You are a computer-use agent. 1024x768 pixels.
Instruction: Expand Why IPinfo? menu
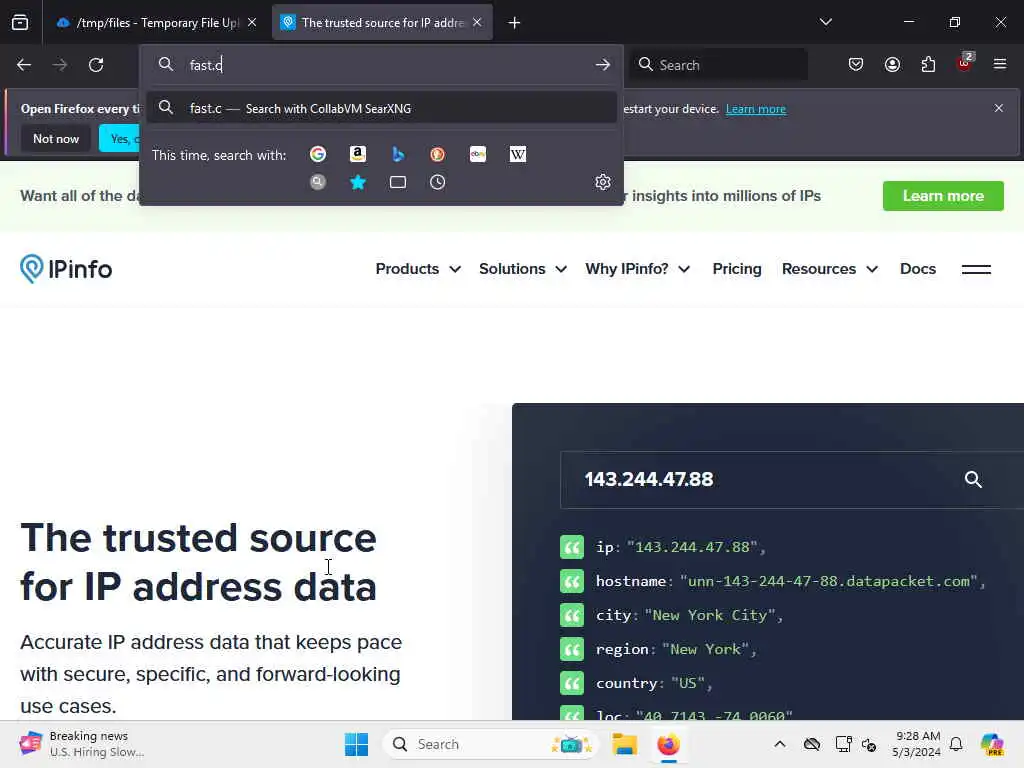637,269
